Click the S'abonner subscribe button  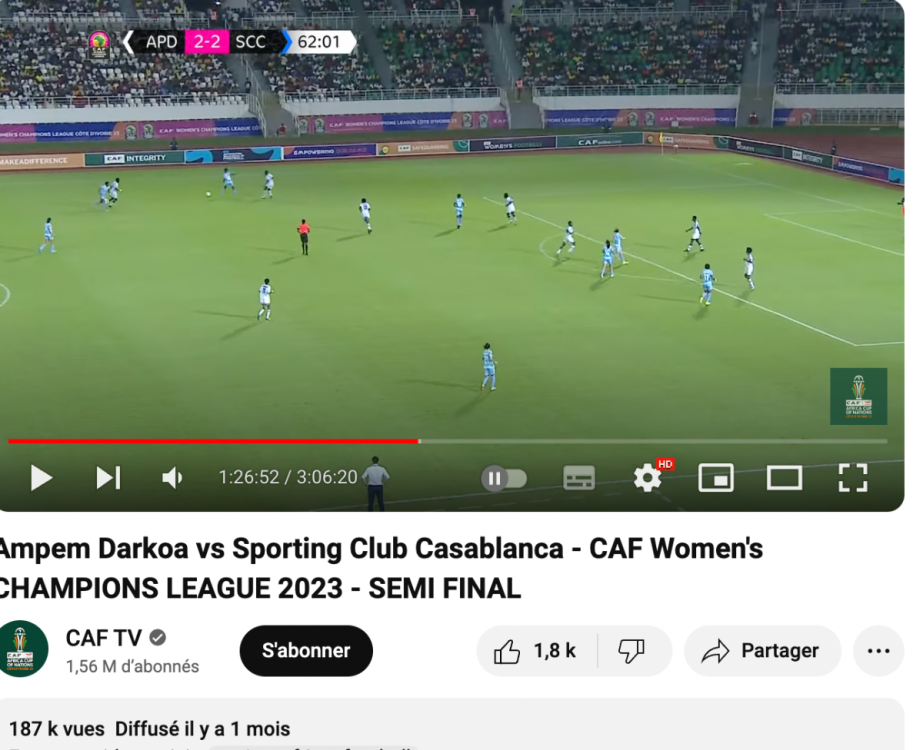(x=306, y=651)
